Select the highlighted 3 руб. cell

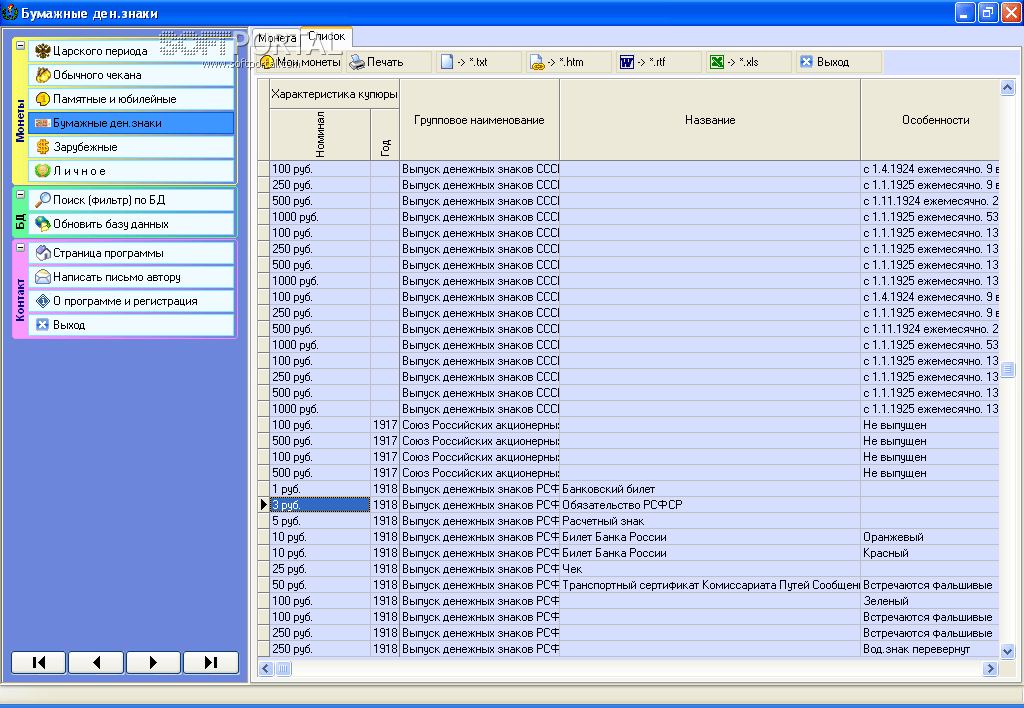(x=320, y=505)
